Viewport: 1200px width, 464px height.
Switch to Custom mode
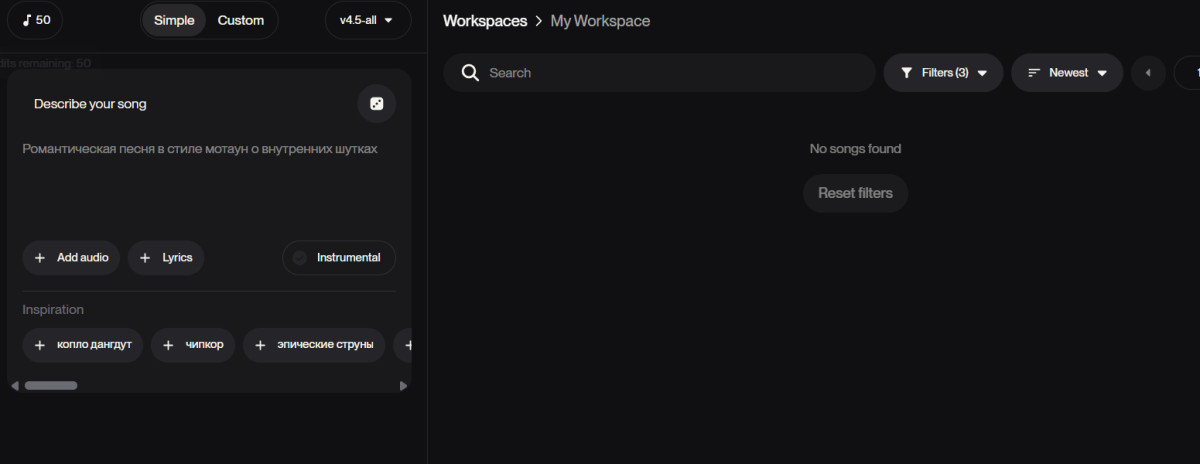point(241,20)
